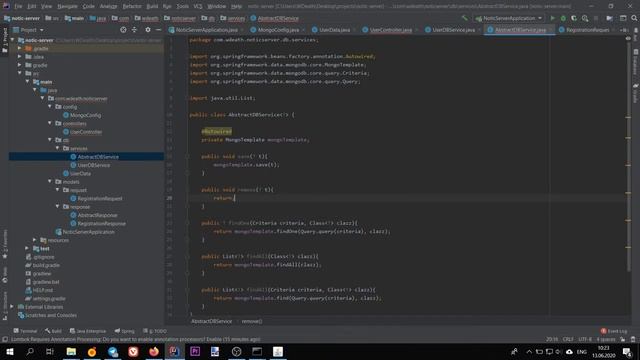Open the NoticServerApplication run configuration dropdown

click(x=509, y=18)
